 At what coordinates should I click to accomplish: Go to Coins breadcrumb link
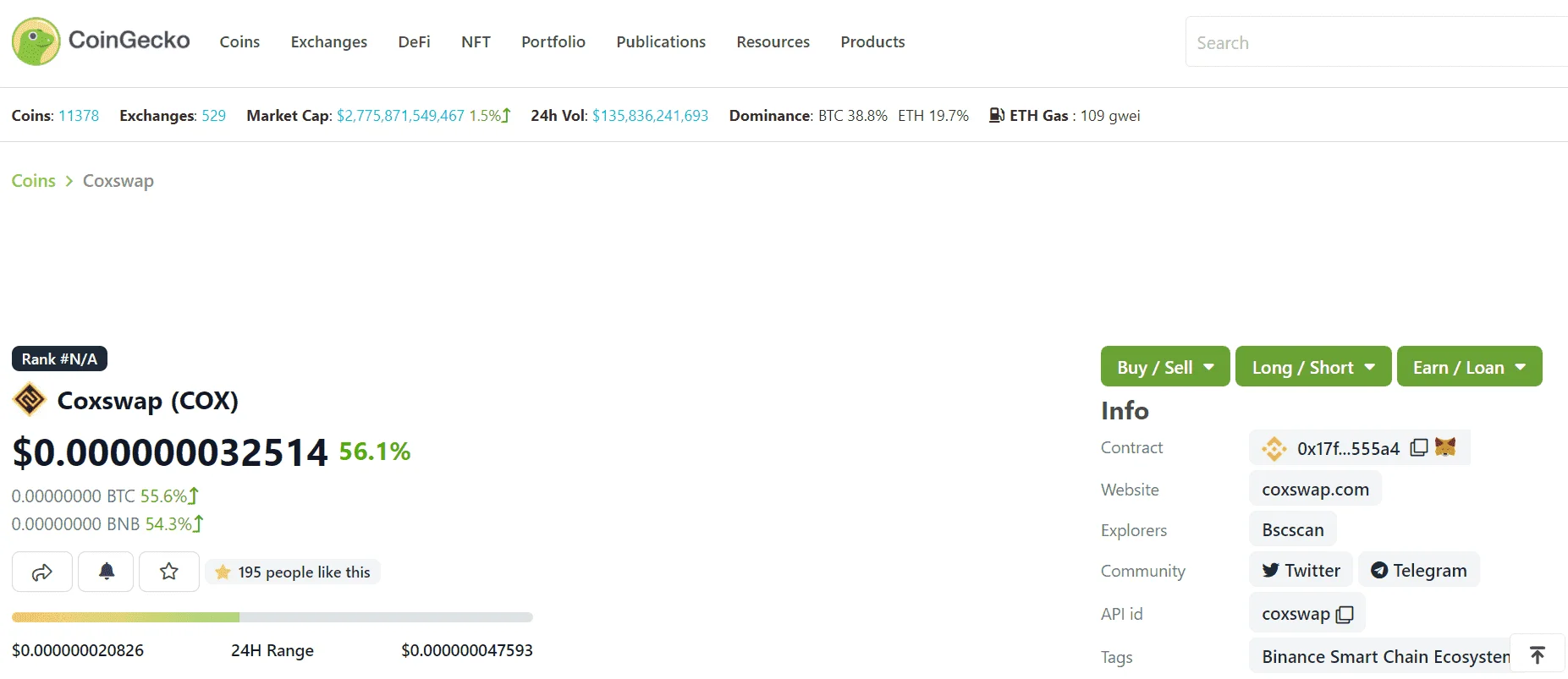pyautogui.click(x=34, y=181)
